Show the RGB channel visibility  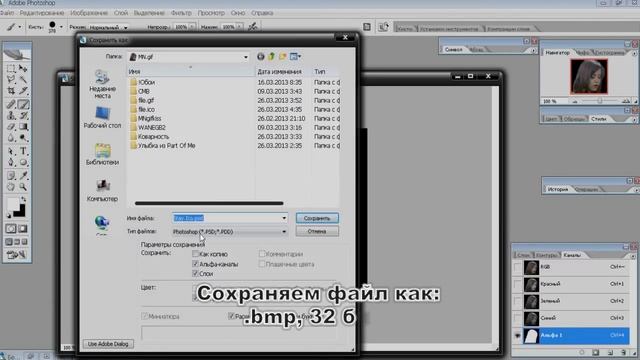point(518,267)
